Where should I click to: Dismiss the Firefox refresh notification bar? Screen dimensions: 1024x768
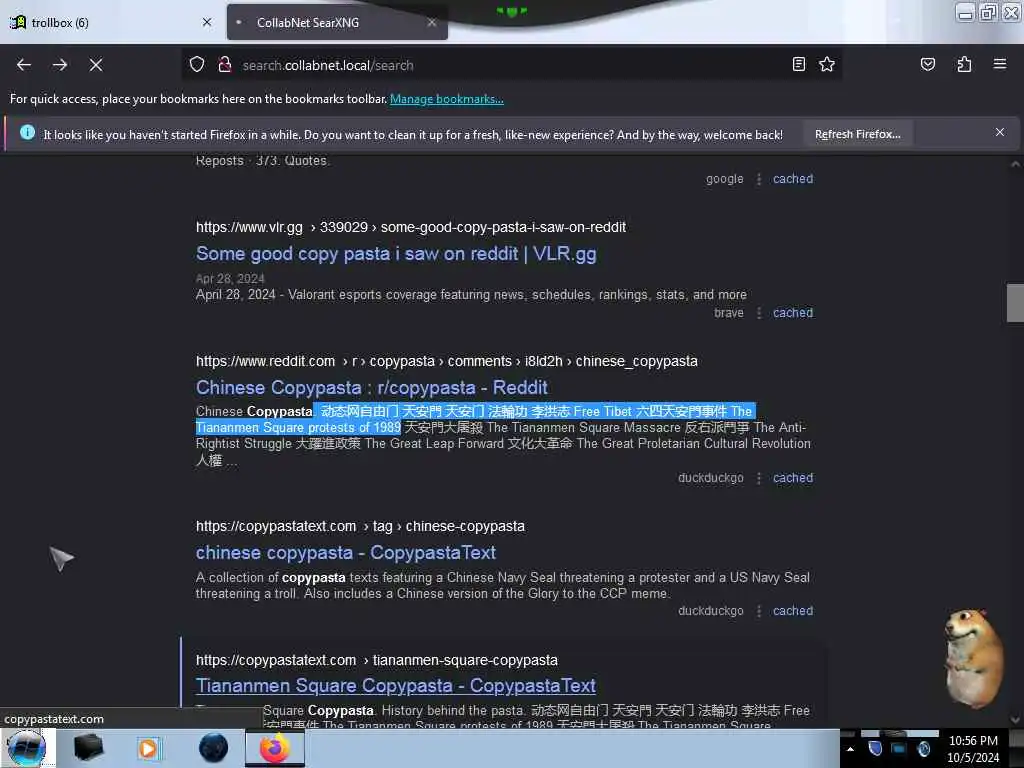click(x=999, y=132)
